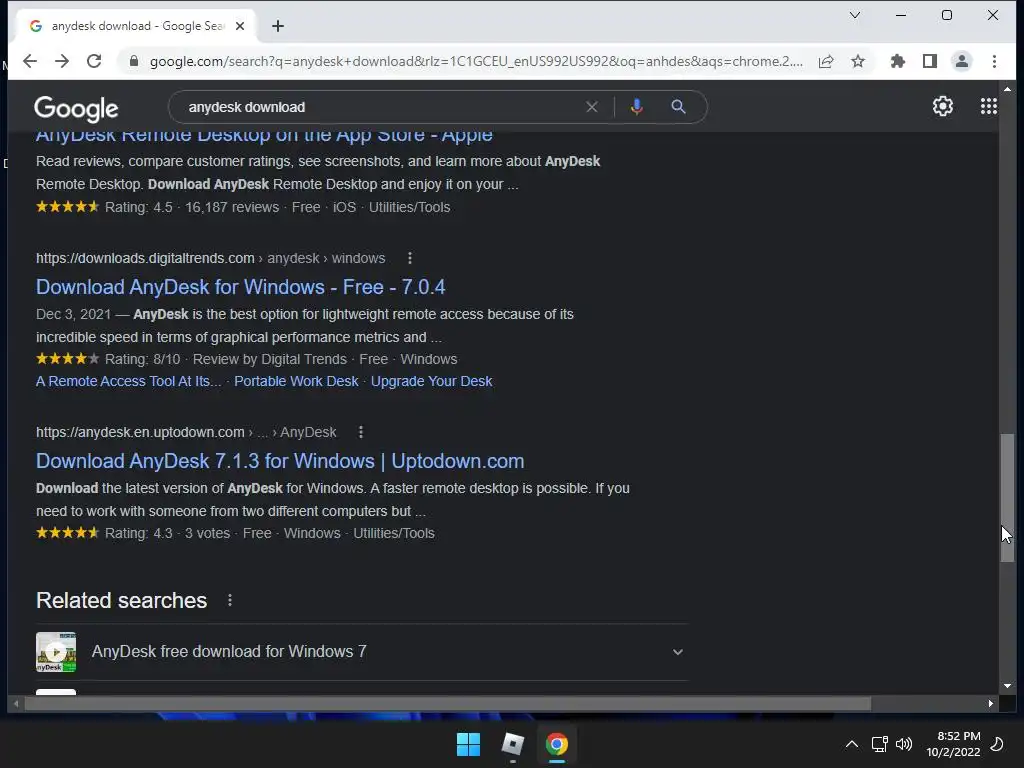
Task: Submit search with magnifier icon
Action: [x=679, y=107]
